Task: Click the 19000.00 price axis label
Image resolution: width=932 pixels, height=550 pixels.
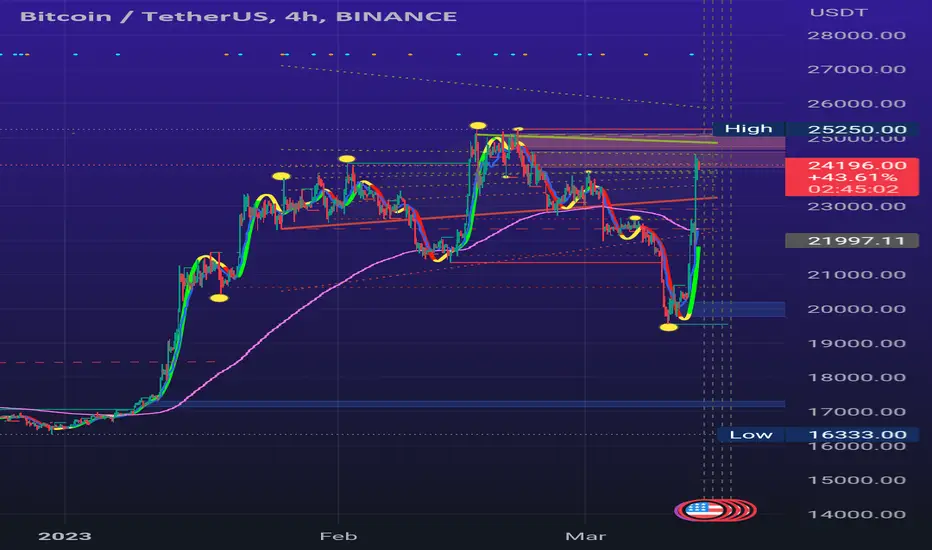Action: [x=857, y=344]
